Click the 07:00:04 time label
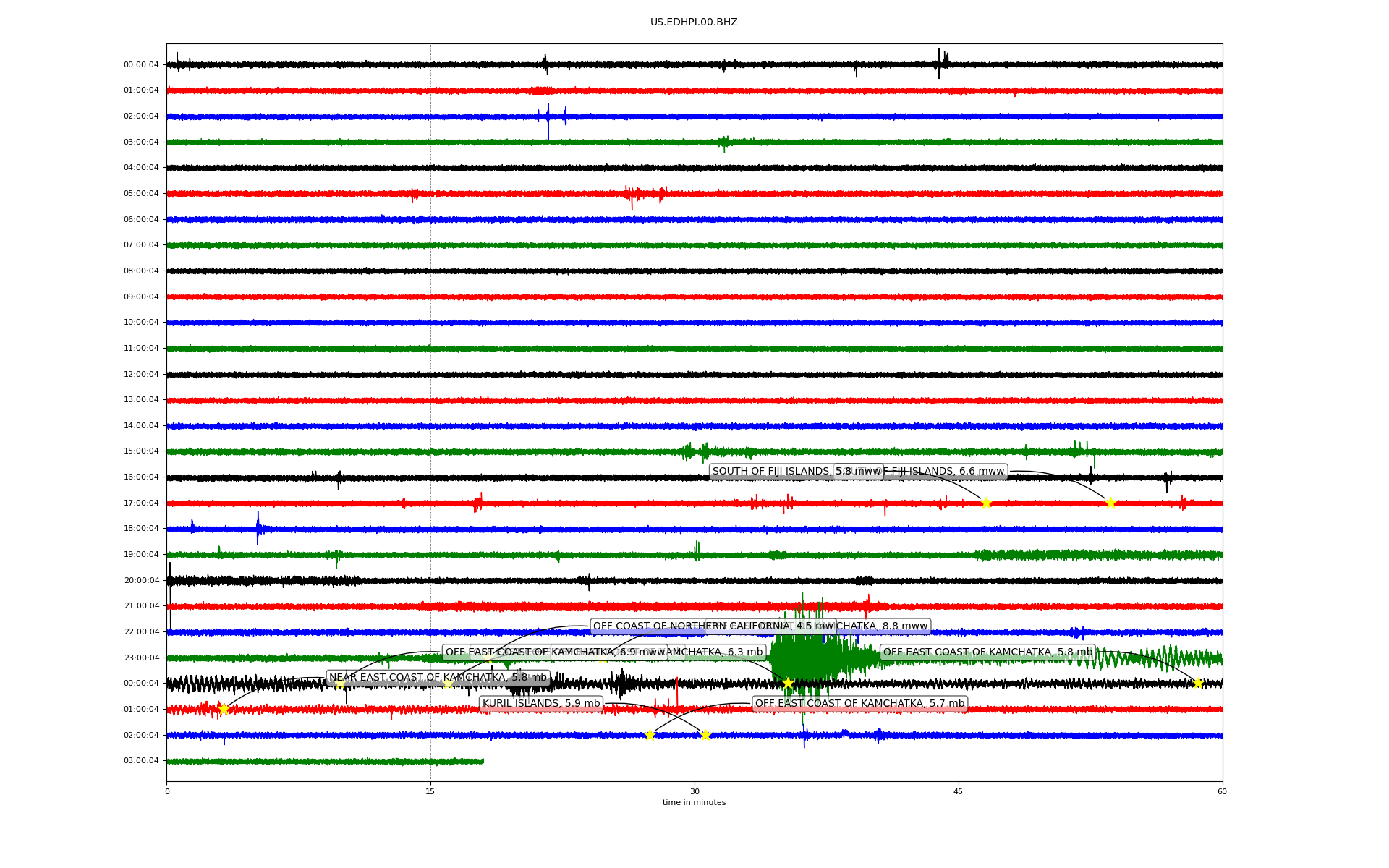This screenshot has height=868, width=1389. pos(141,245)
